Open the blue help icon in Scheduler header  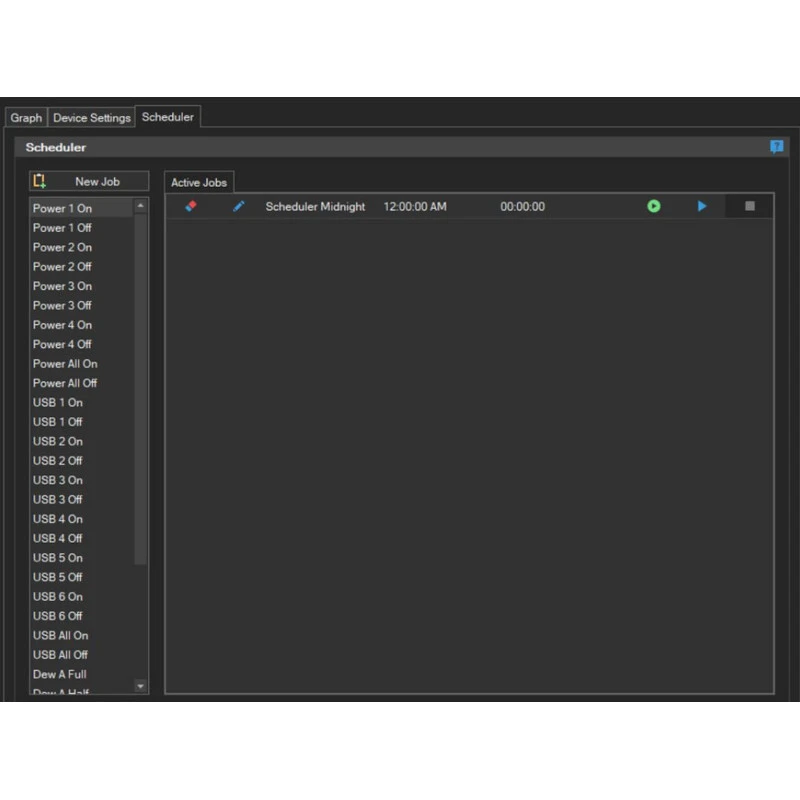(776, 147)
